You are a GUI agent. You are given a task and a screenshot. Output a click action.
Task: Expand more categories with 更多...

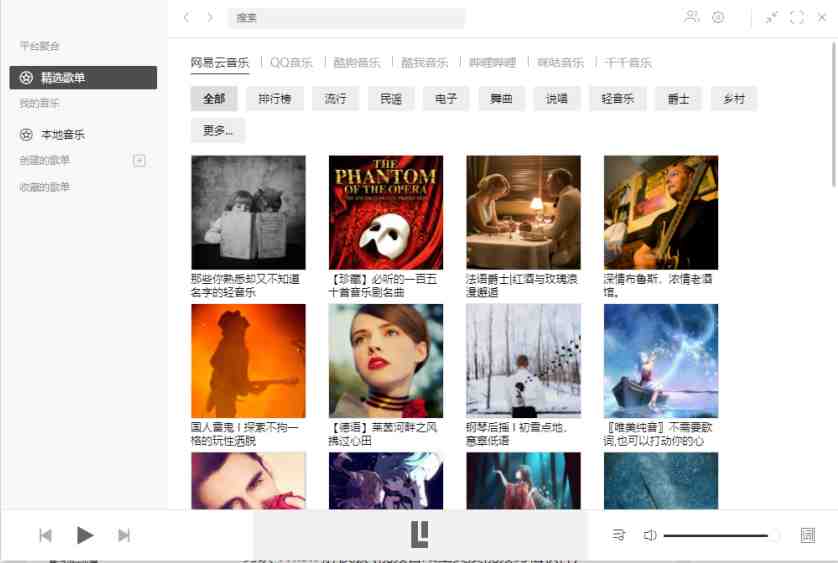[218, 130]
